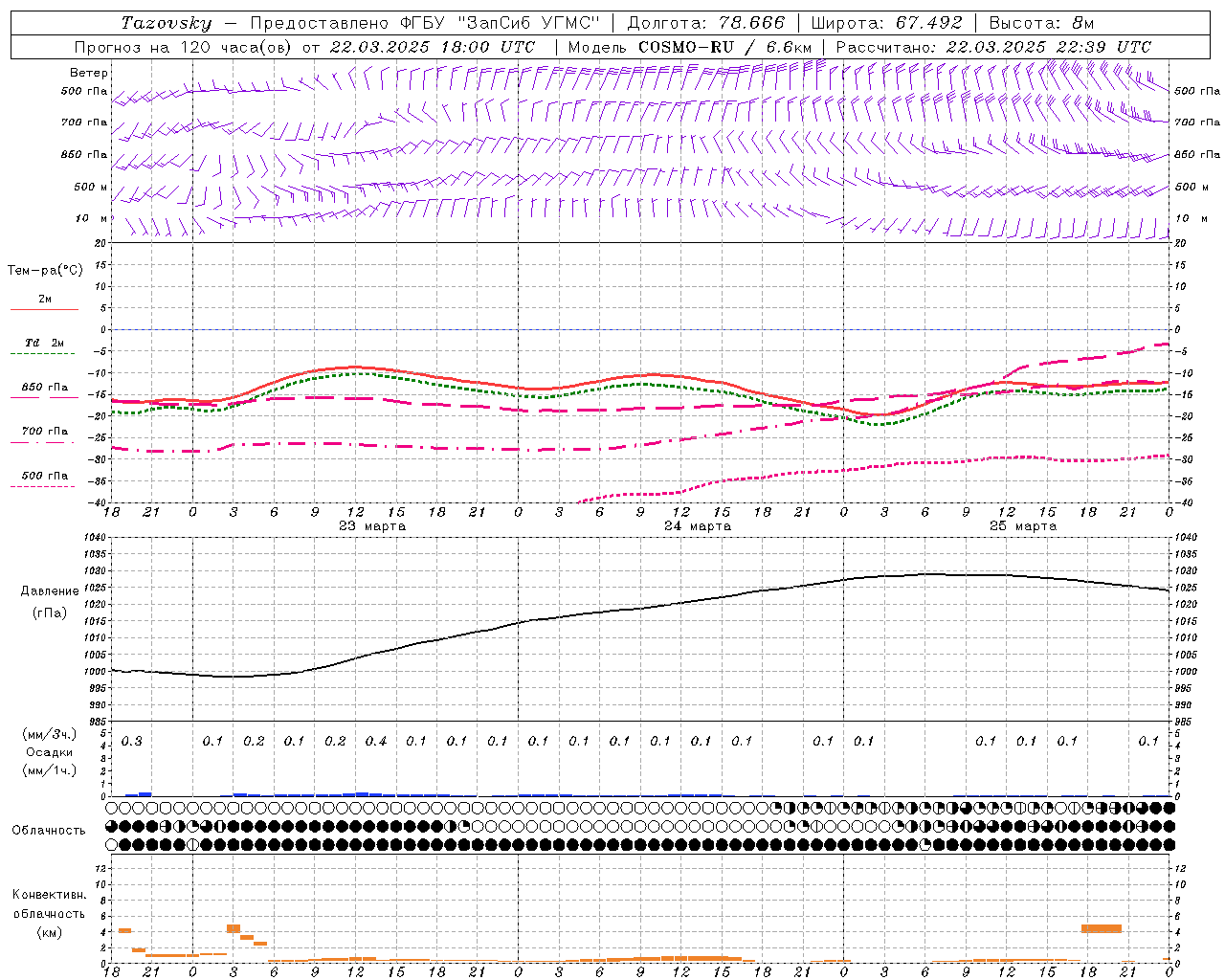Select the forecast start "22.03.2025 18:00 UTC"

(432, 47)
